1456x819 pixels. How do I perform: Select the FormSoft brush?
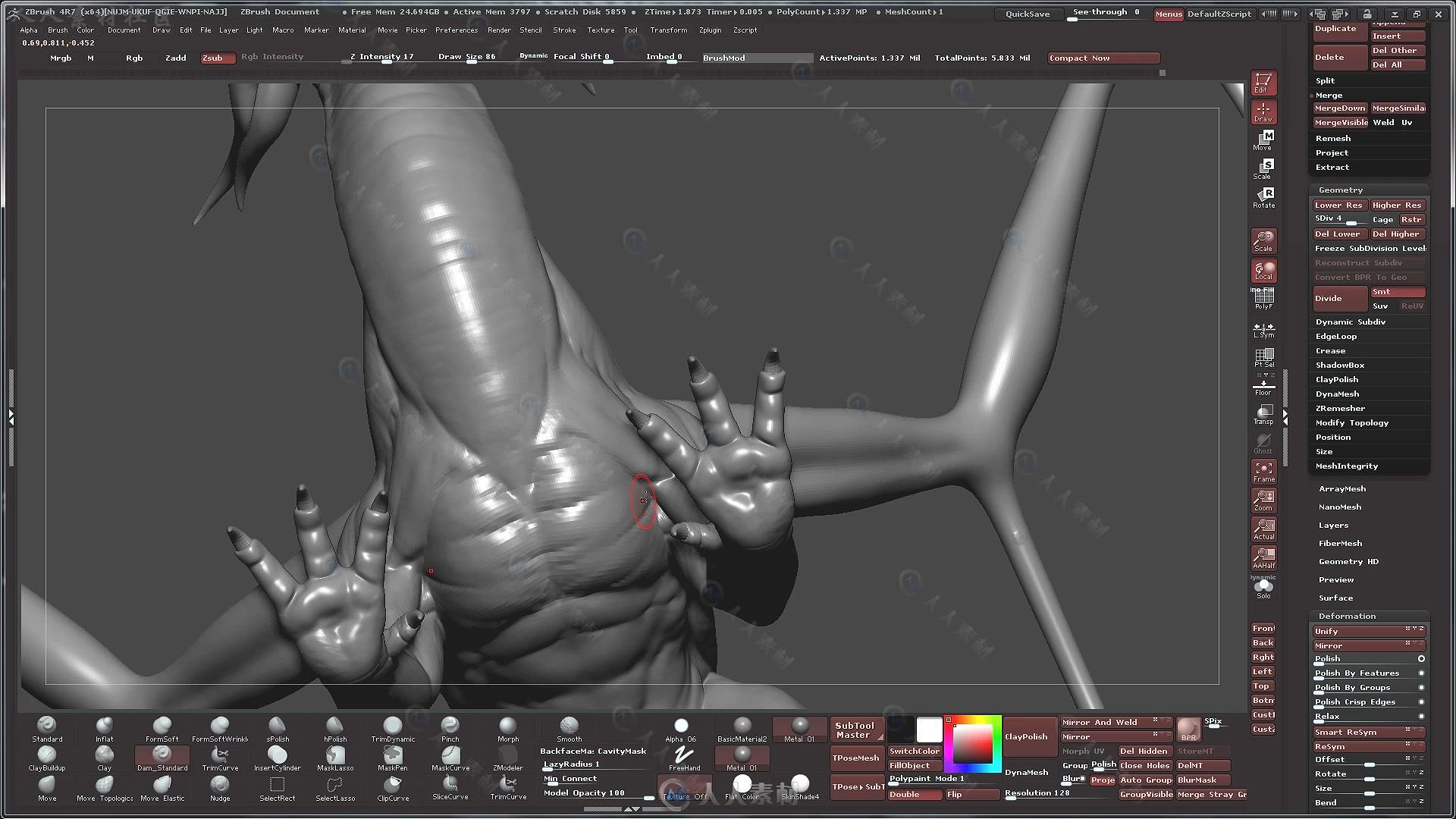pos(162,730)
